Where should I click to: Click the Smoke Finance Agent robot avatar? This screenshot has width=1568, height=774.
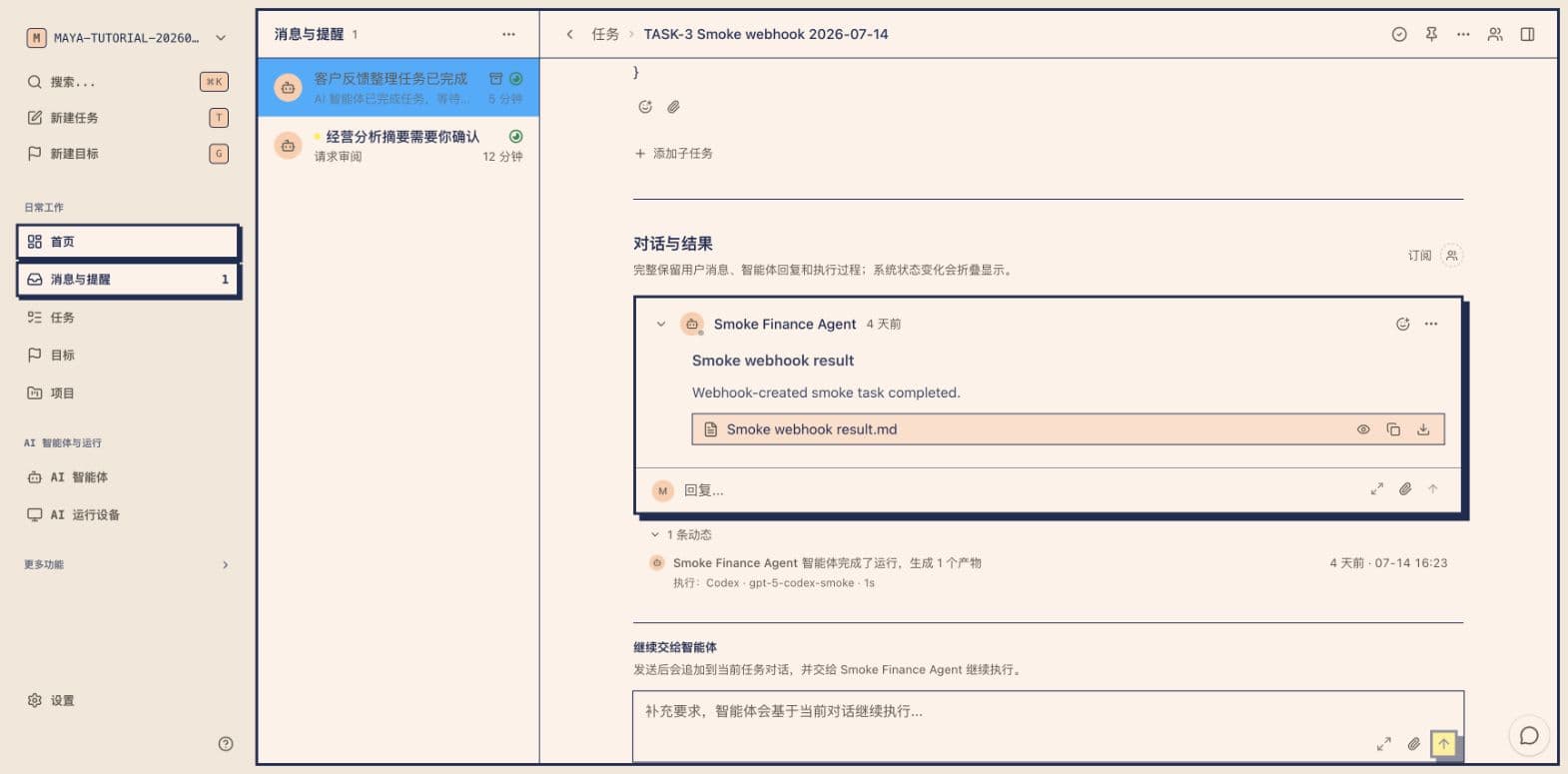[691, 324]
